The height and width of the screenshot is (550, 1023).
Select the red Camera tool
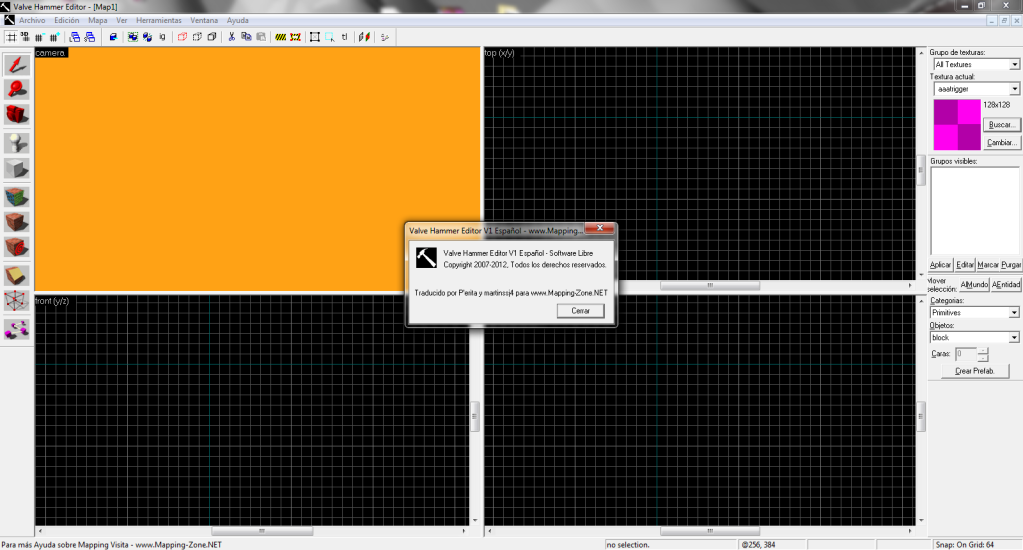(17, 116)
